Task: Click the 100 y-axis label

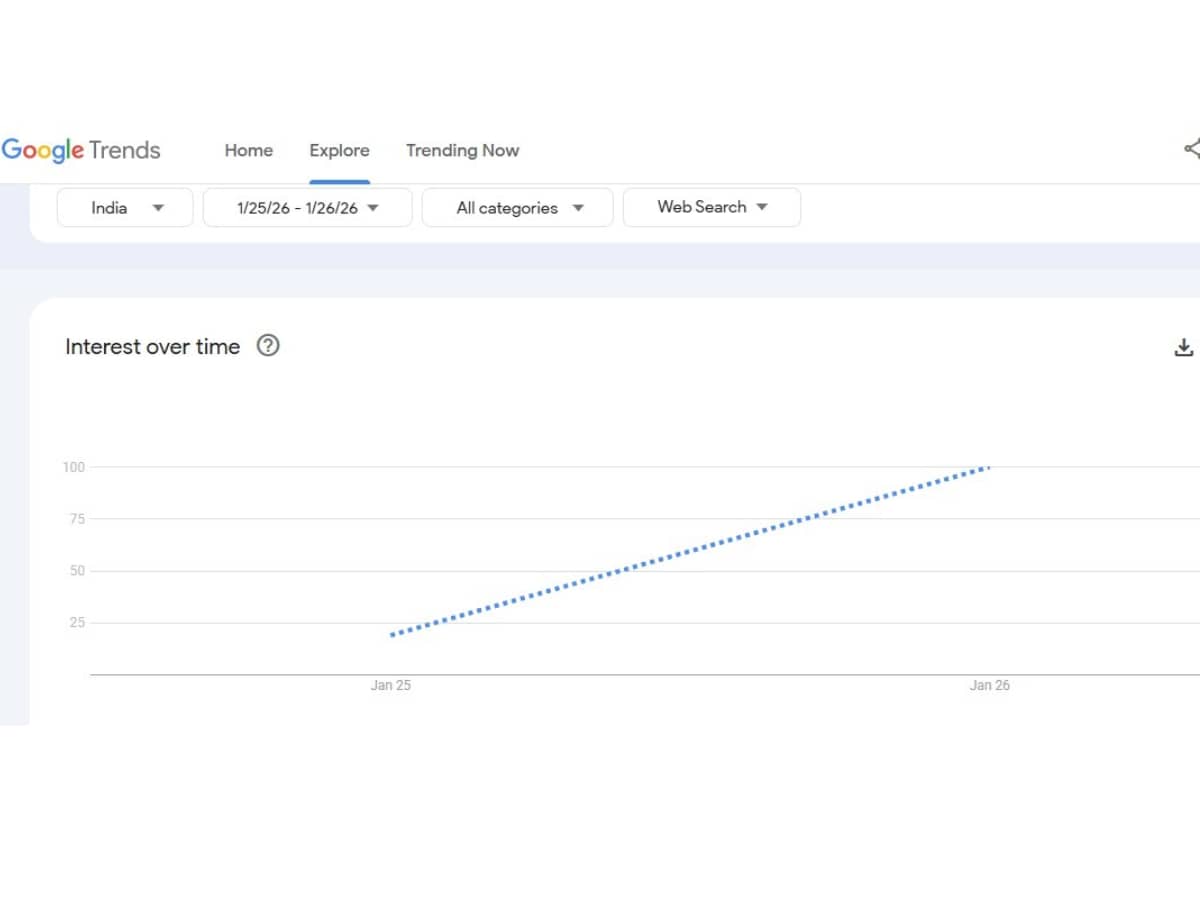Action: (74, 467)
